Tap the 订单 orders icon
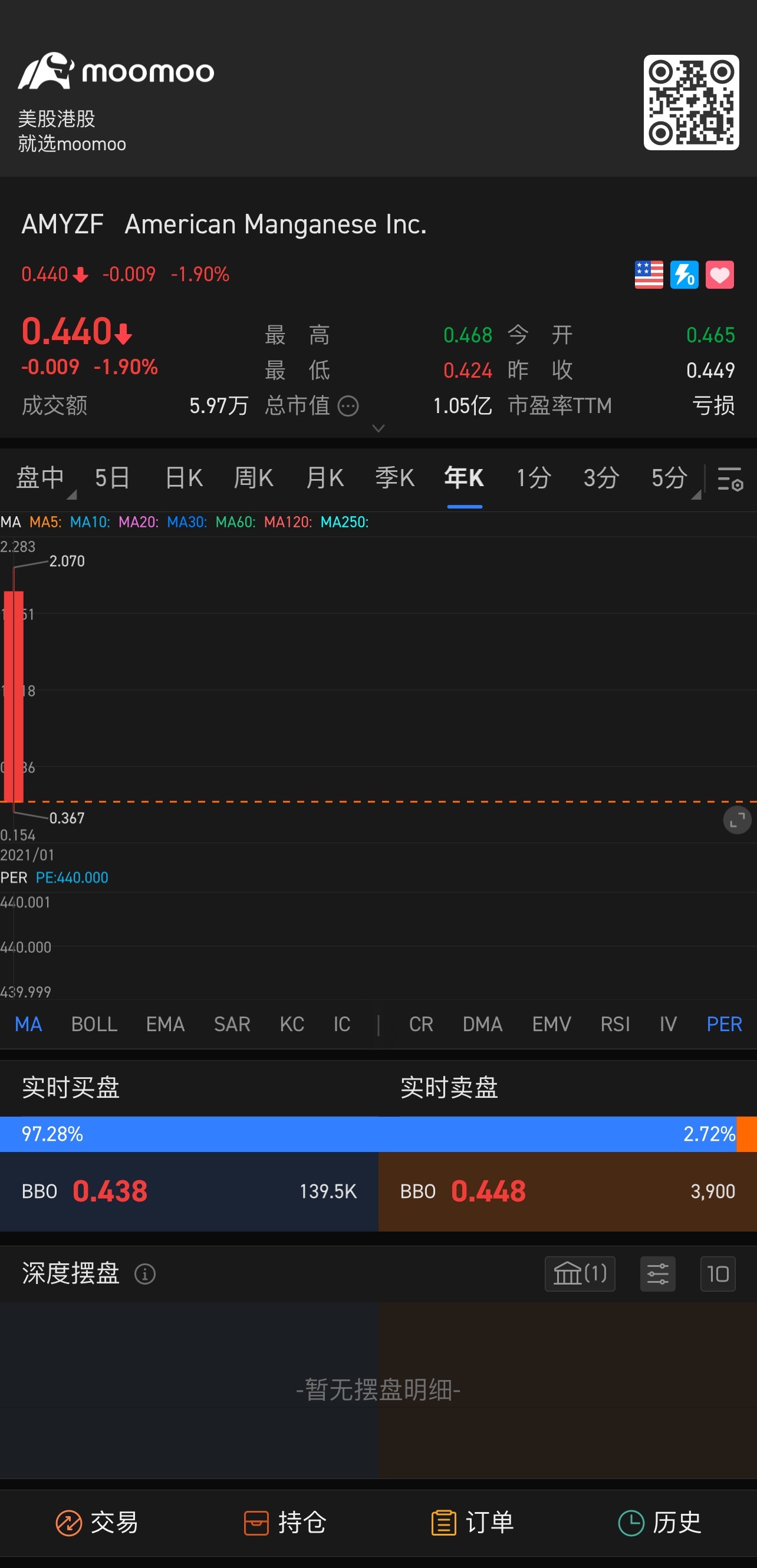This screenshot has height=1568, width=757. pos(444,1524)
